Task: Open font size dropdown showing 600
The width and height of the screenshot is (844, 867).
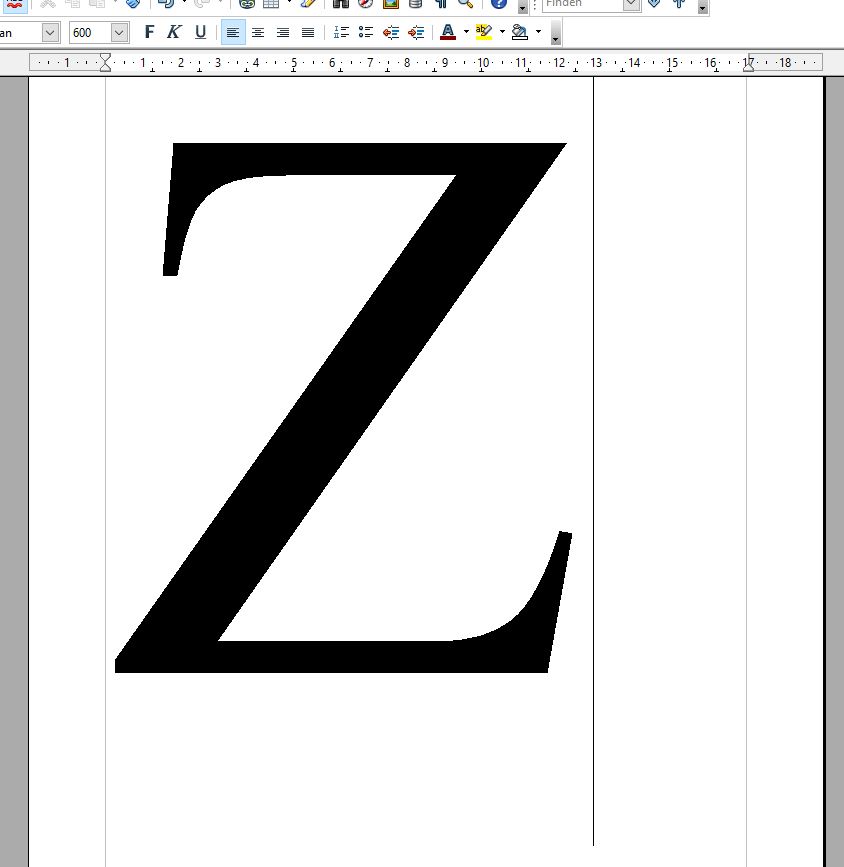Action: tap(119, 33)
